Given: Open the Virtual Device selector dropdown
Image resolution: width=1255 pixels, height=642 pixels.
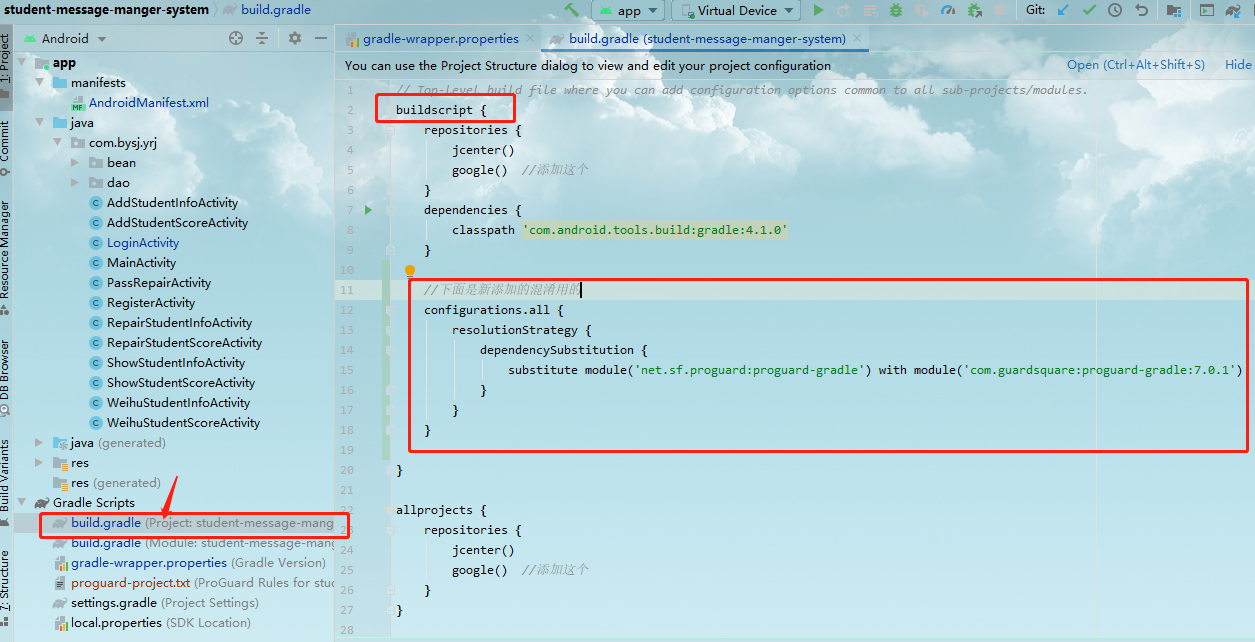Looking at the screenshot, I should (735, 10).
